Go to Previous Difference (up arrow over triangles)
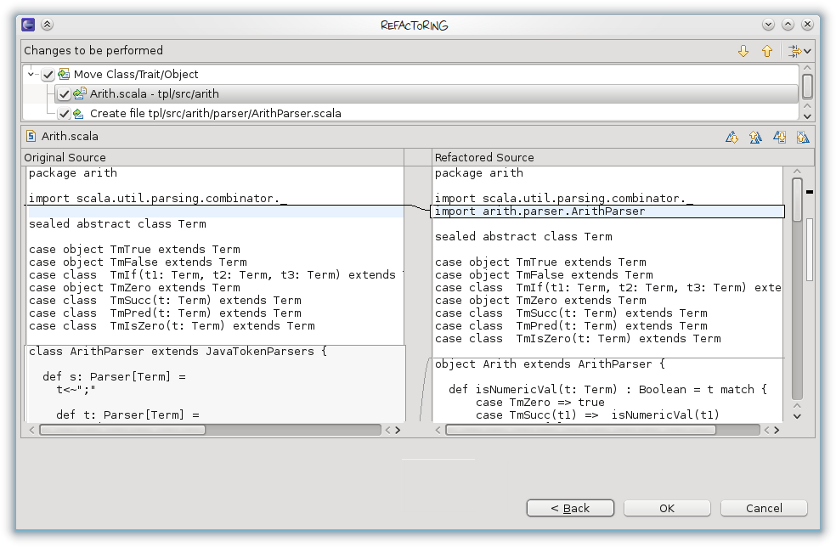 click(755, 138)
